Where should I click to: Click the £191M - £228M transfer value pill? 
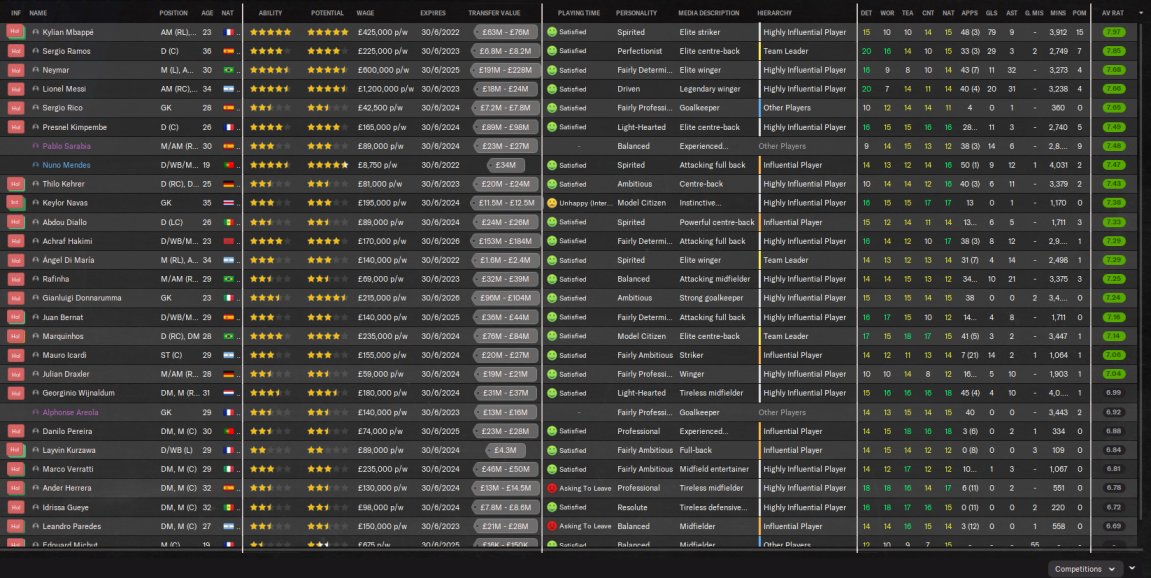click(505, 70)
